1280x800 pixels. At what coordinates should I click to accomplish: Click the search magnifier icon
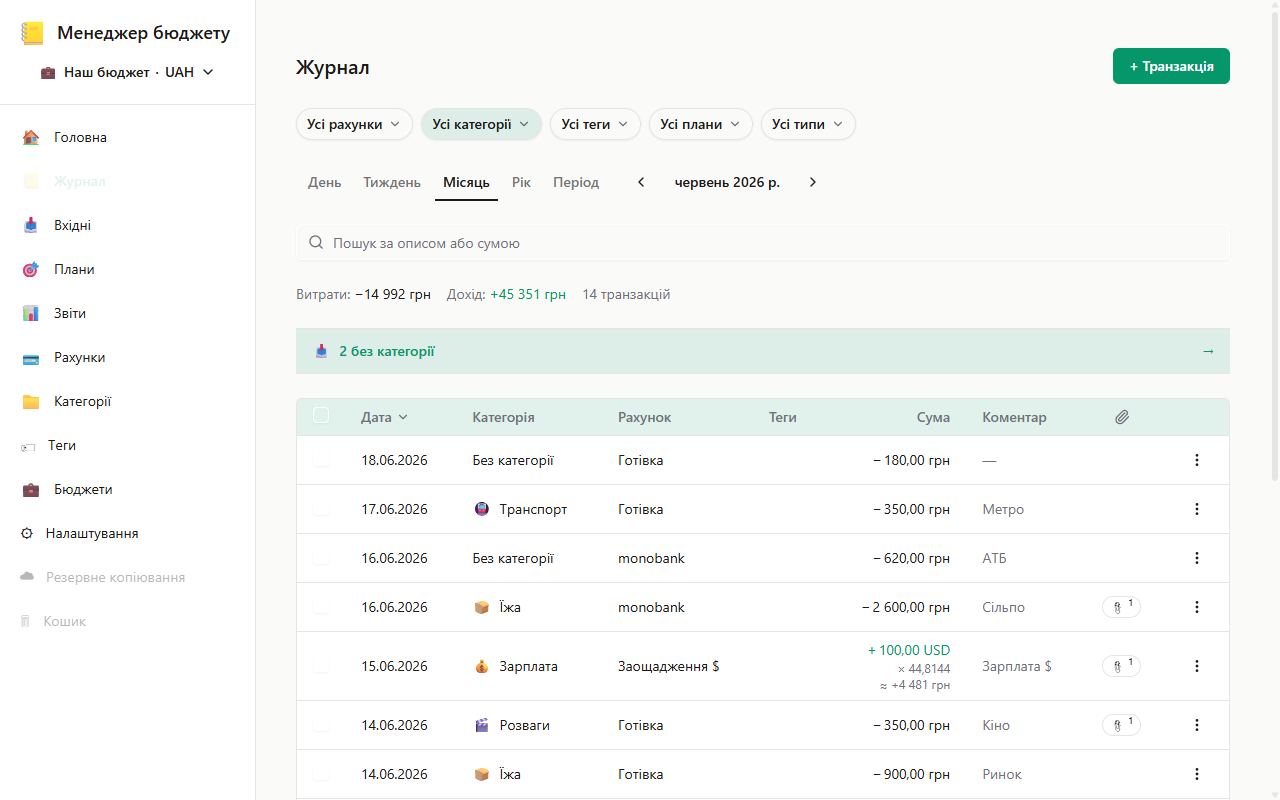click(x=316, y=243)
